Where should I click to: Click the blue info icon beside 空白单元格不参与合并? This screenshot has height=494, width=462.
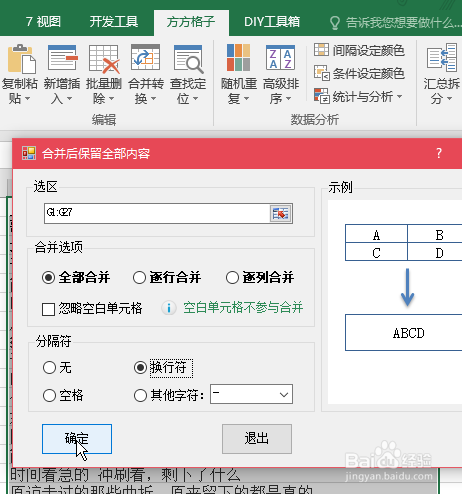click(169, 308)
